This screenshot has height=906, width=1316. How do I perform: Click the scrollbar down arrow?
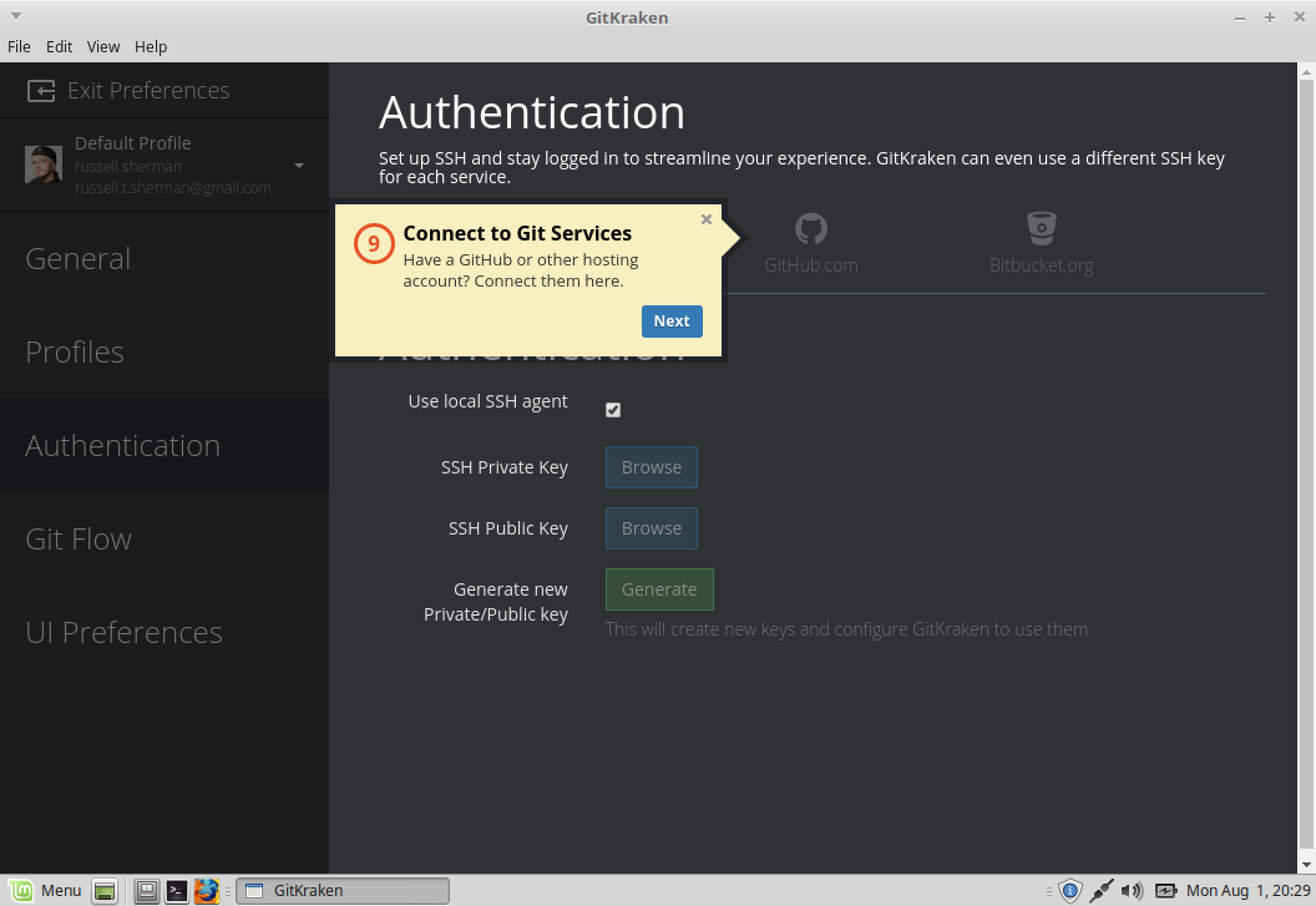[1306, 865]
